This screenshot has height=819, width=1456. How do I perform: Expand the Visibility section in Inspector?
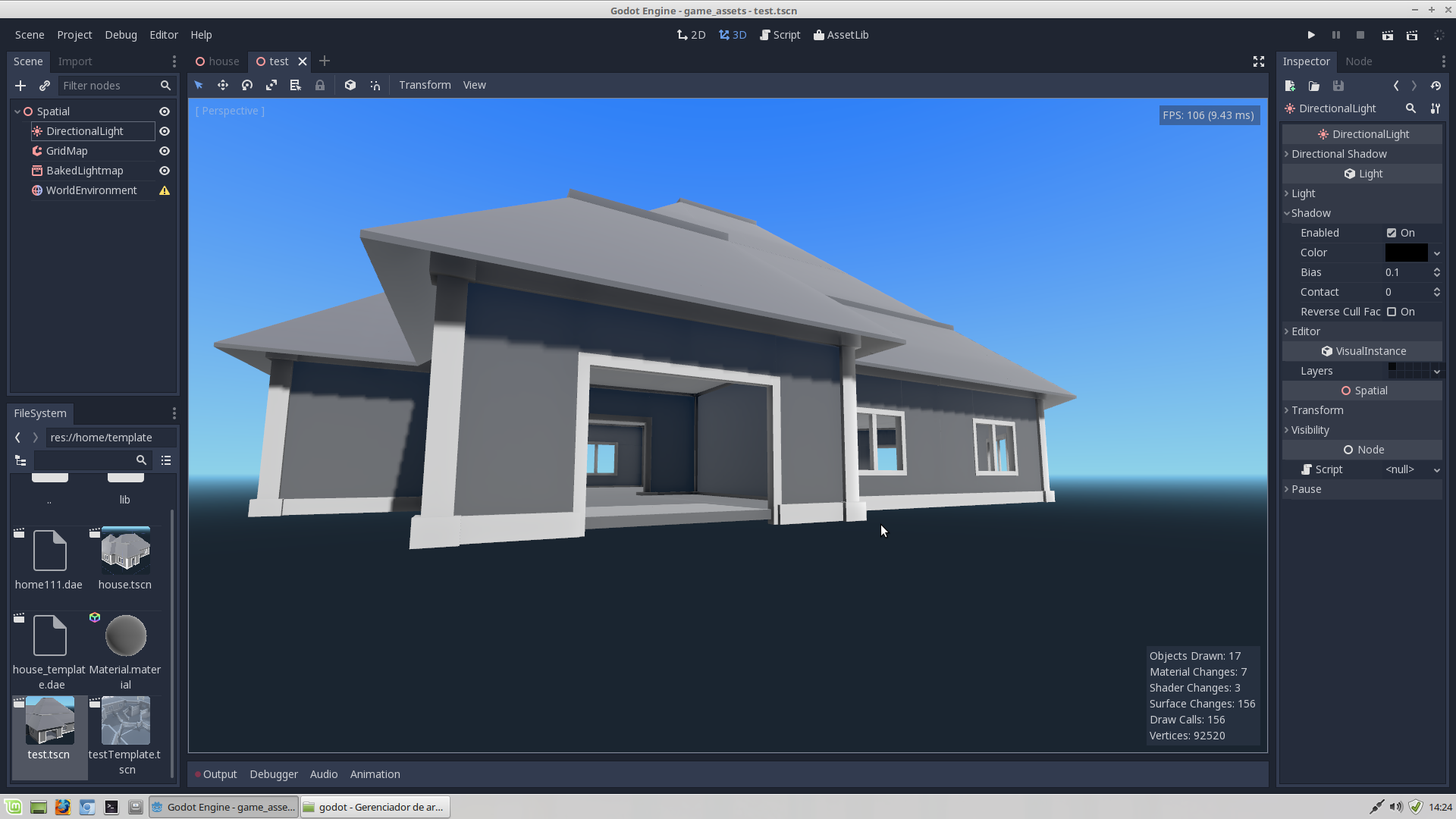[1310, 429]
